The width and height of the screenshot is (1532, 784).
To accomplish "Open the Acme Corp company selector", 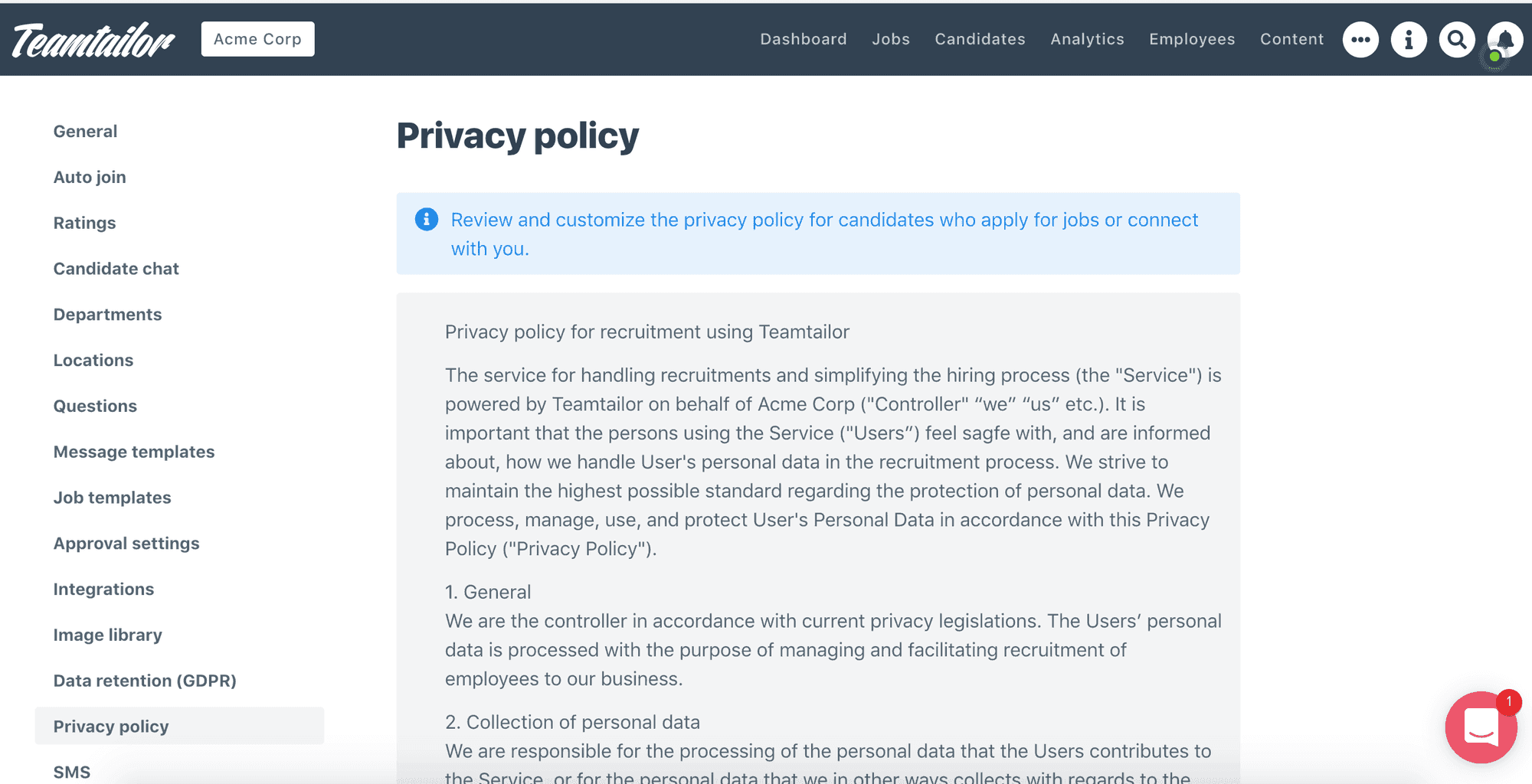I will [257, 39].
